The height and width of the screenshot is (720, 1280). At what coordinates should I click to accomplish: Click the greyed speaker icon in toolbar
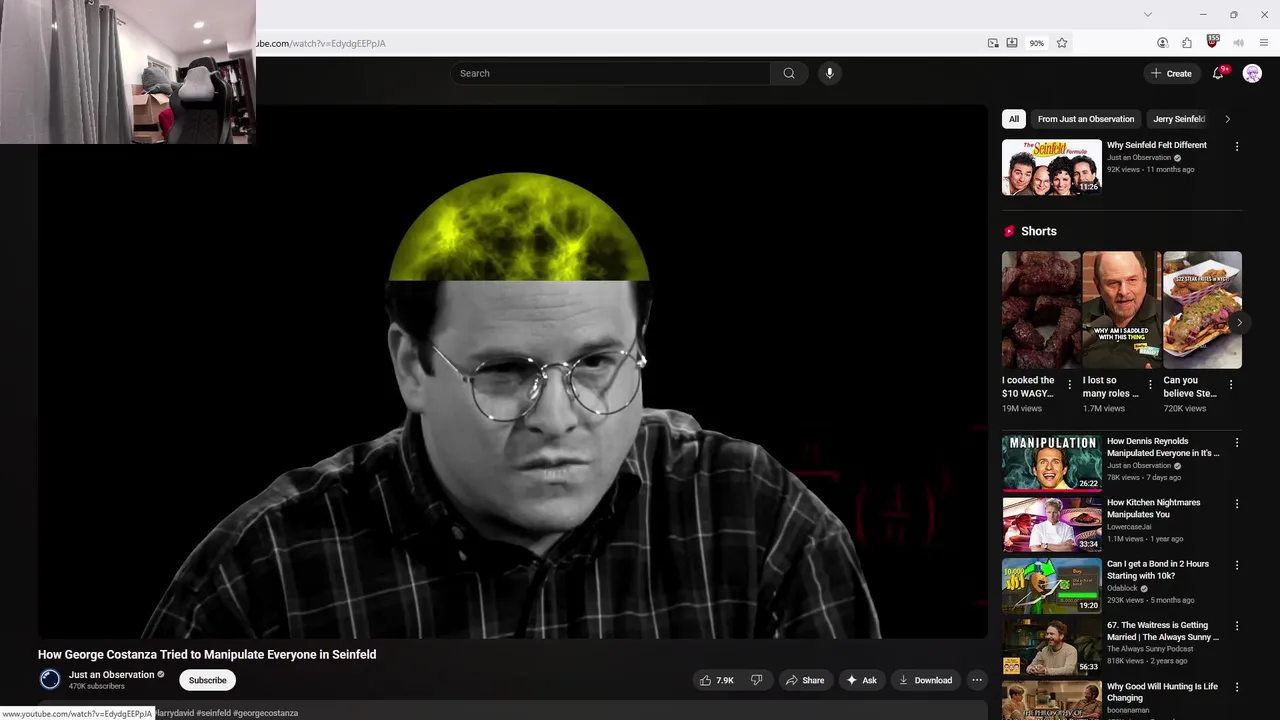pos(1238,43)
